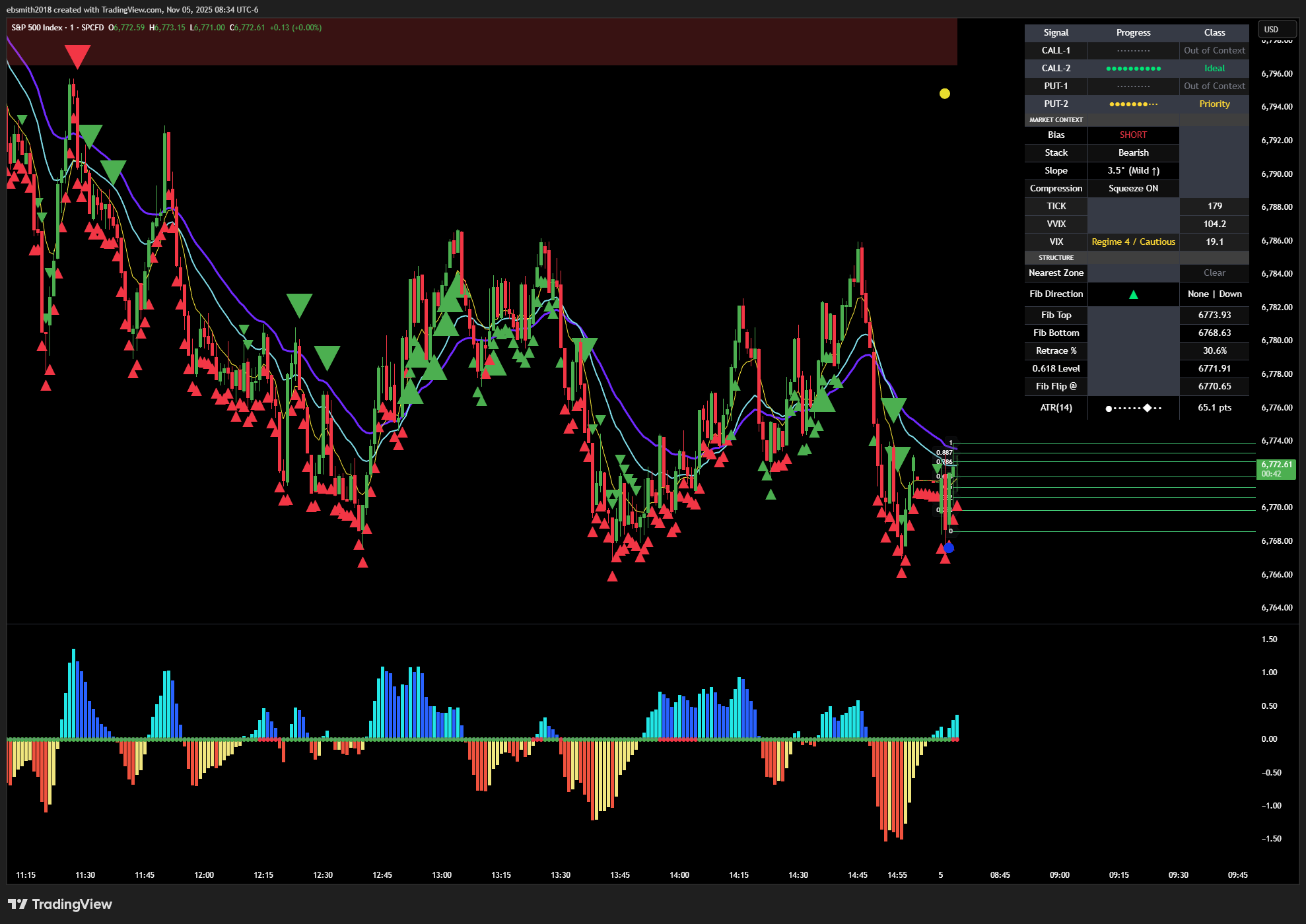Click the yellow dot marker on chart
The width and height of the screenshot is (1306, 924).
[x=944, y=94]
